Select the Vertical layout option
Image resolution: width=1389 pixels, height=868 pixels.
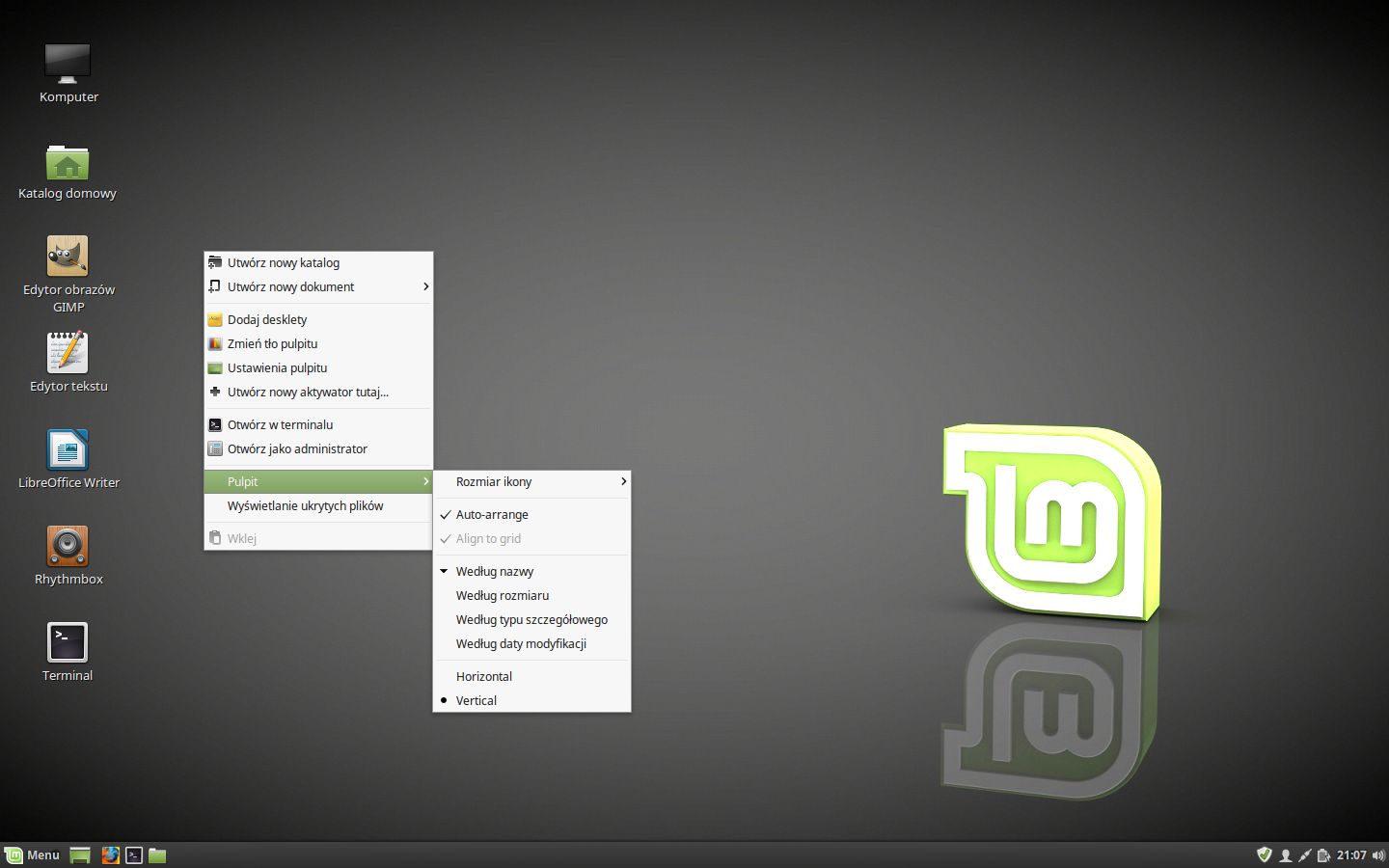pos(531,700)
